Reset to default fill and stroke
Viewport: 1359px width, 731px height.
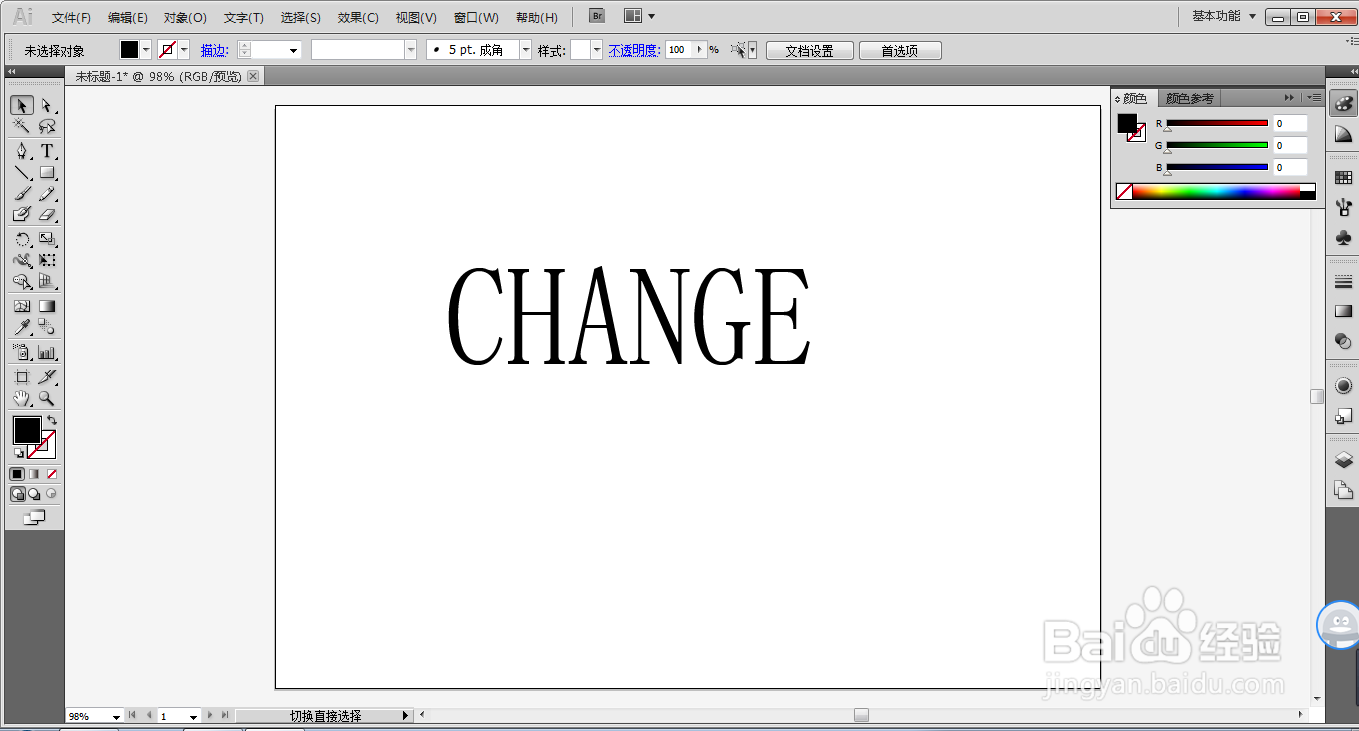click(x=18, y=453)
